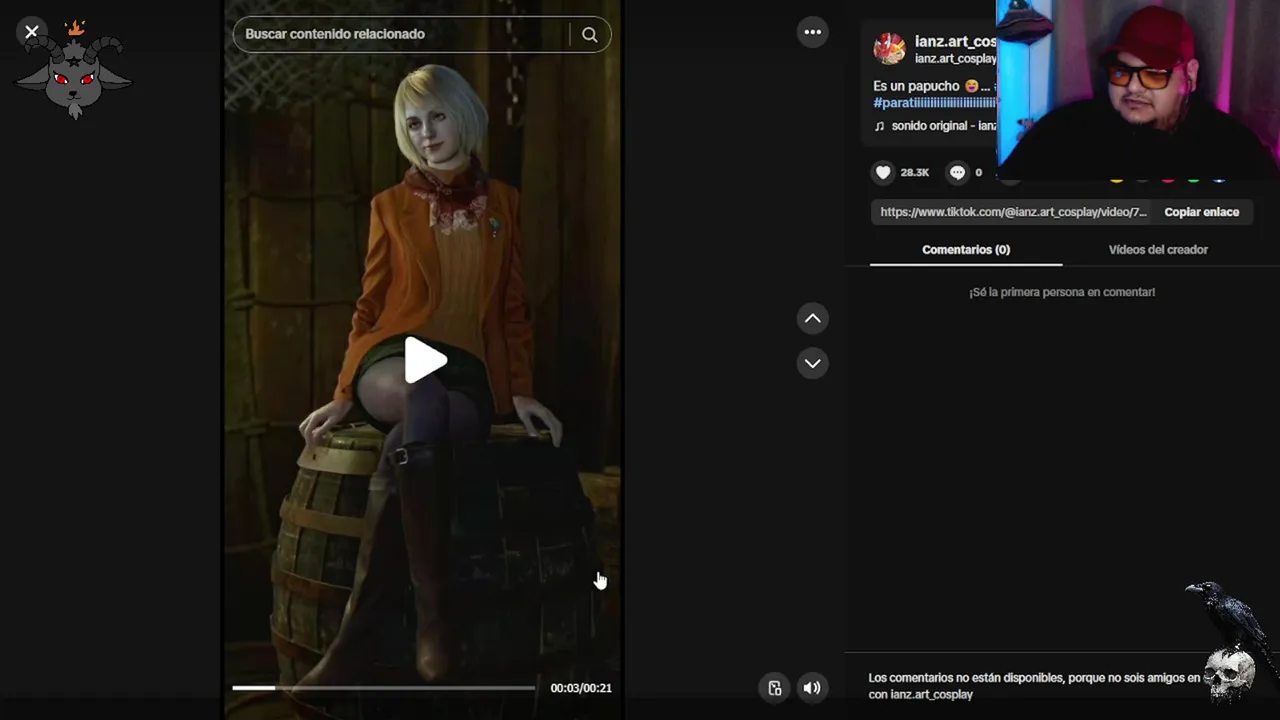This screenshot has width=1280, height=720.
Task: Select the TikTok video URL text
Action: click(x=1013, y=212)
